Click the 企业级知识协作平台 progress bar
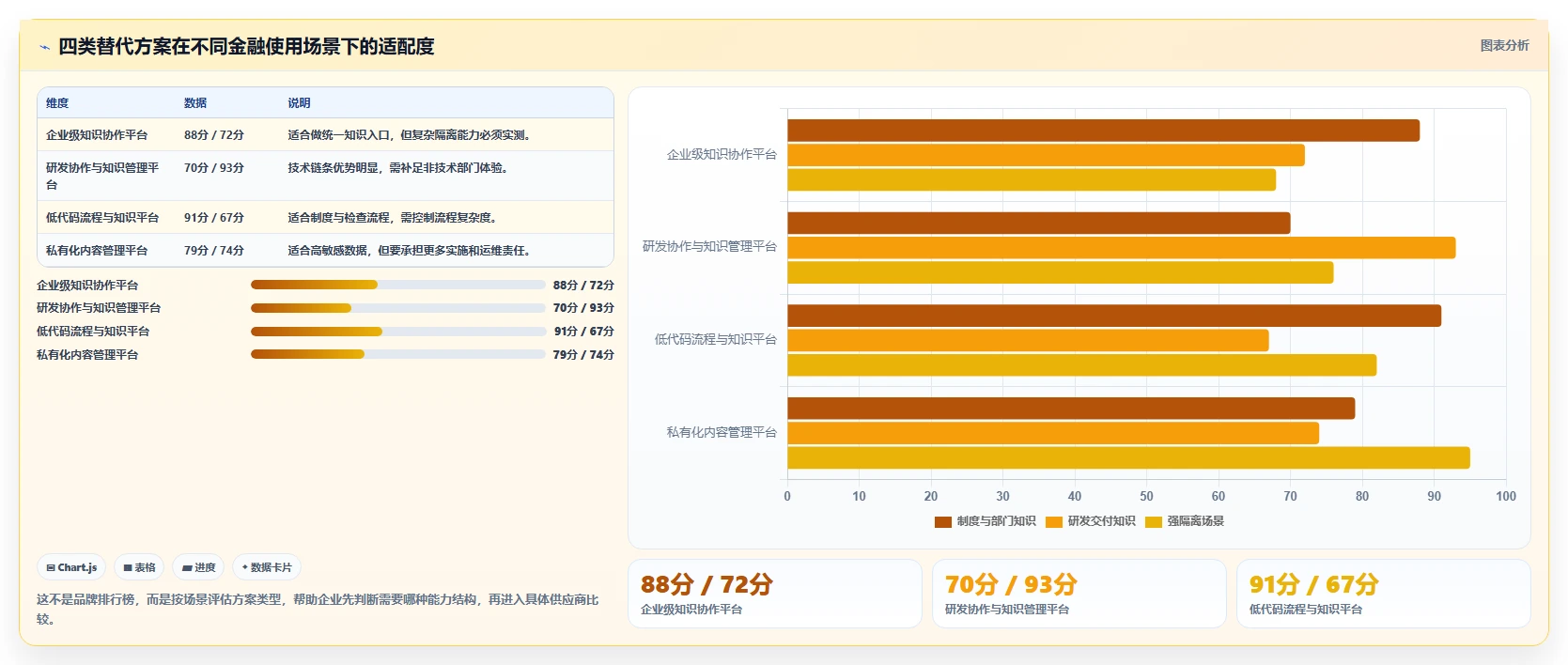1568x665 pixels. pyautogui.click(x=397, y=285)
